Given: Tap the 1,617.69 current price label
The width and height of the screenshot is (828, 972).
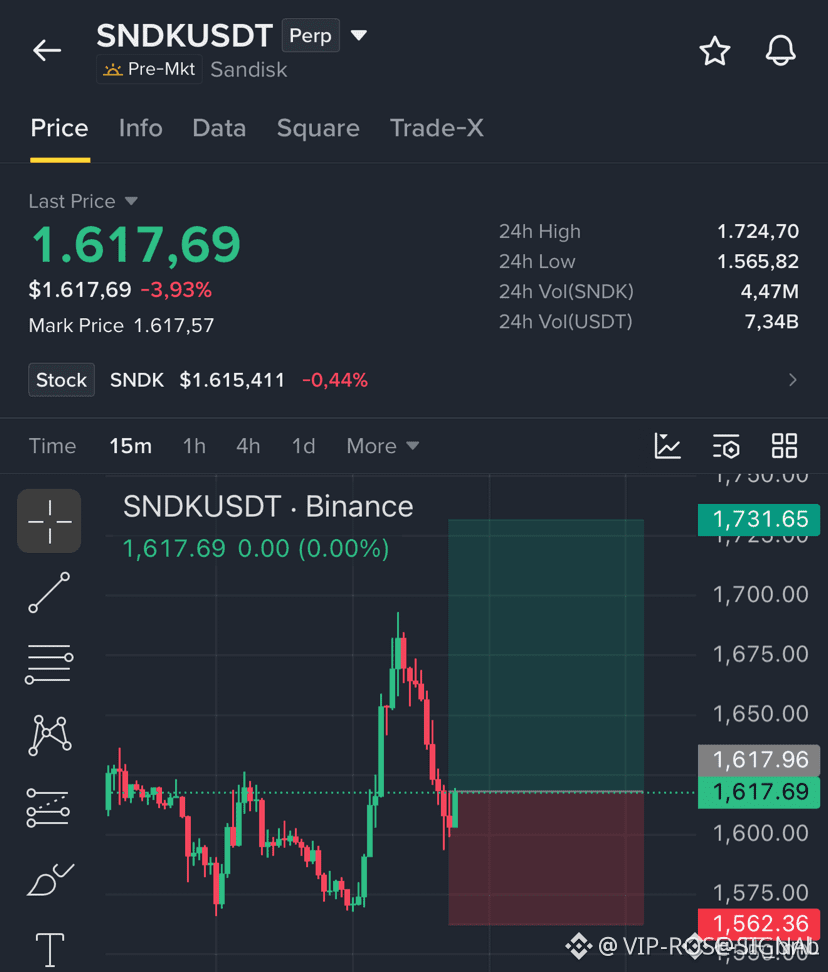Looking at the screenshot, I should click(x=759, y=792).
